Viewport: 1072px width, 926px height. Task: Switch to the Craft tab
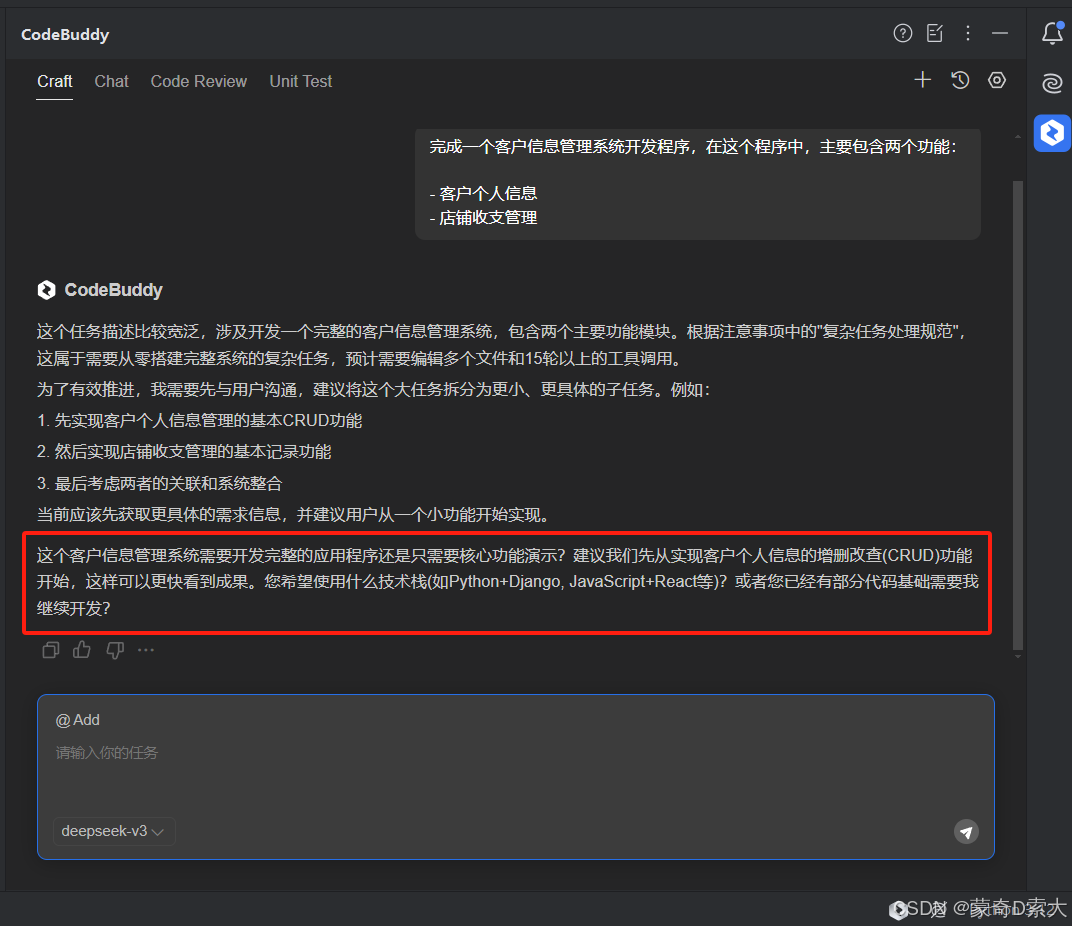(x=55, y=81)
